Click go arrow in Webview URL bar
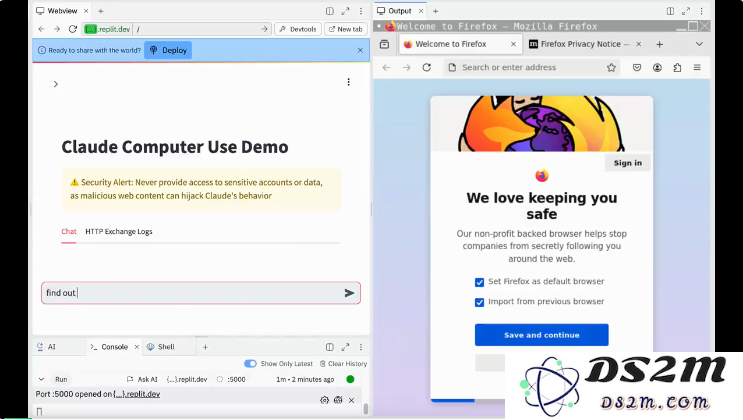 coord(264,29)
